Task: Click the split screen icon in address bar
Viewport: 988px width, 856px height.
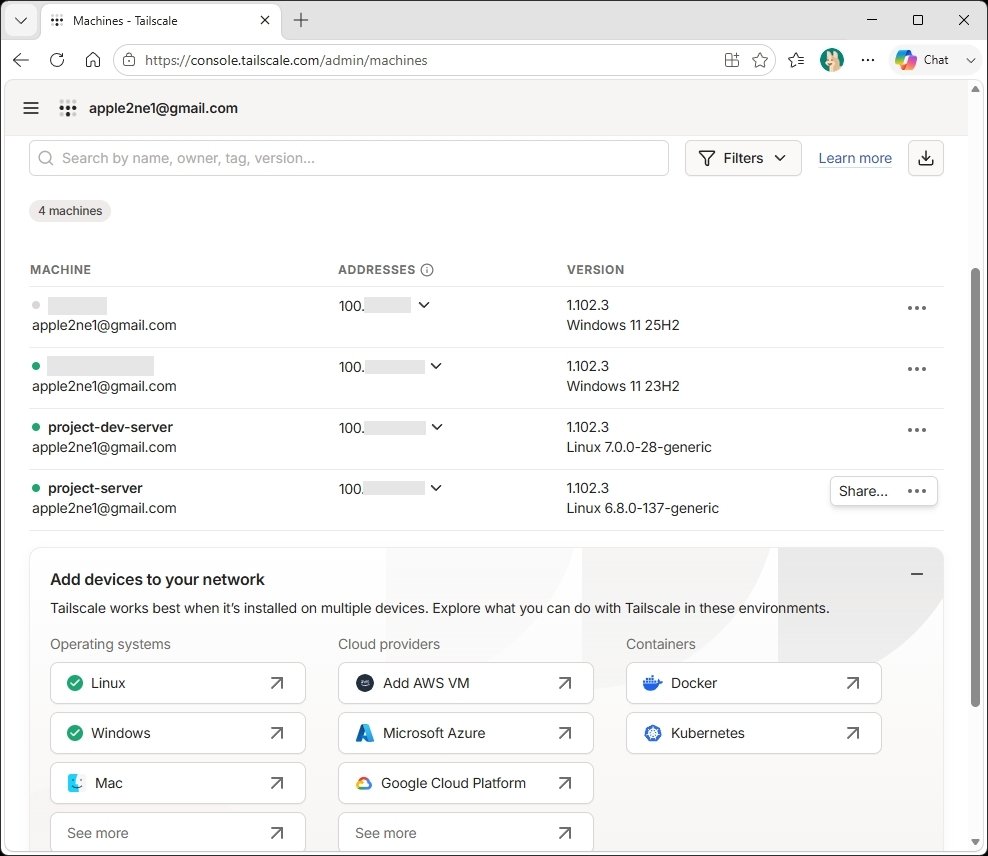Action: coord(732,60)
